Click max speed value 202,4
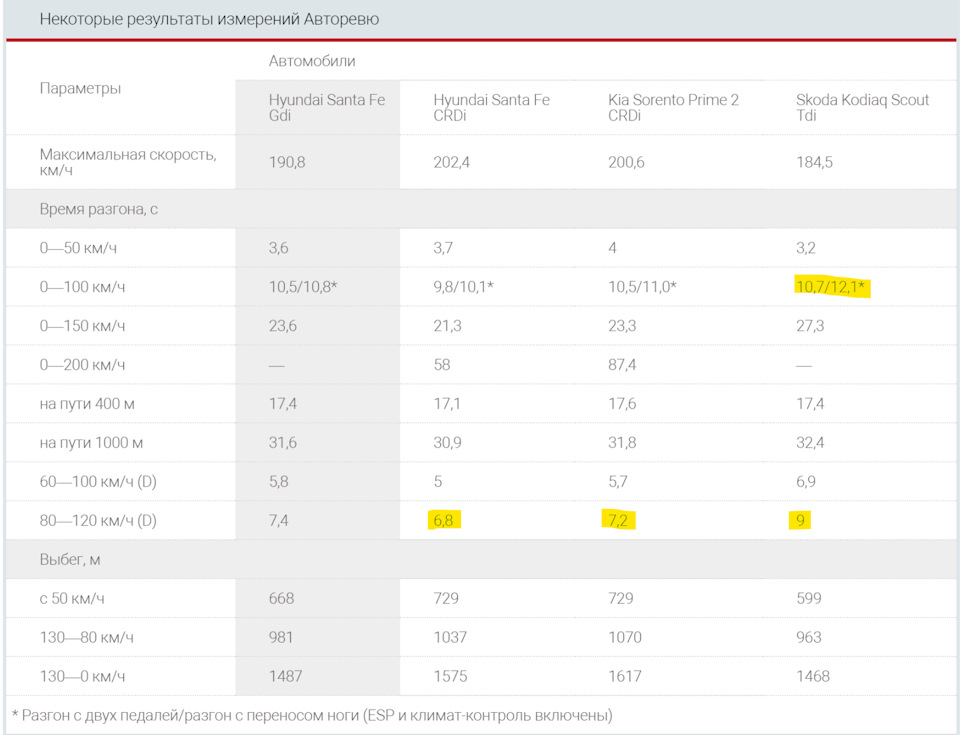The width and height of the screenshot is (960, 735). point(452,162)
